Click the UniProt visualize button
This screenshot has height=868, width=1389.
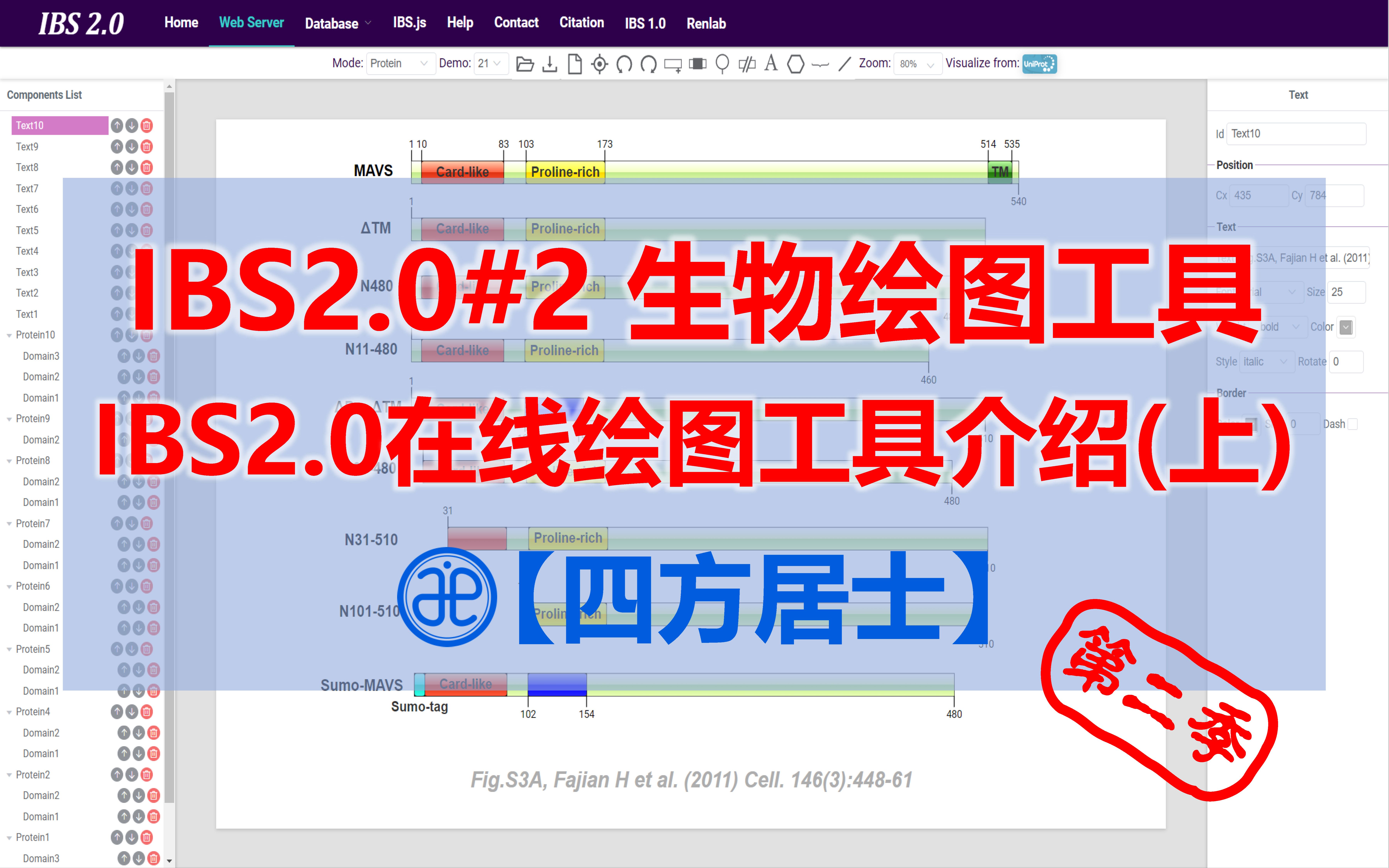click(x=1039, y=64)
